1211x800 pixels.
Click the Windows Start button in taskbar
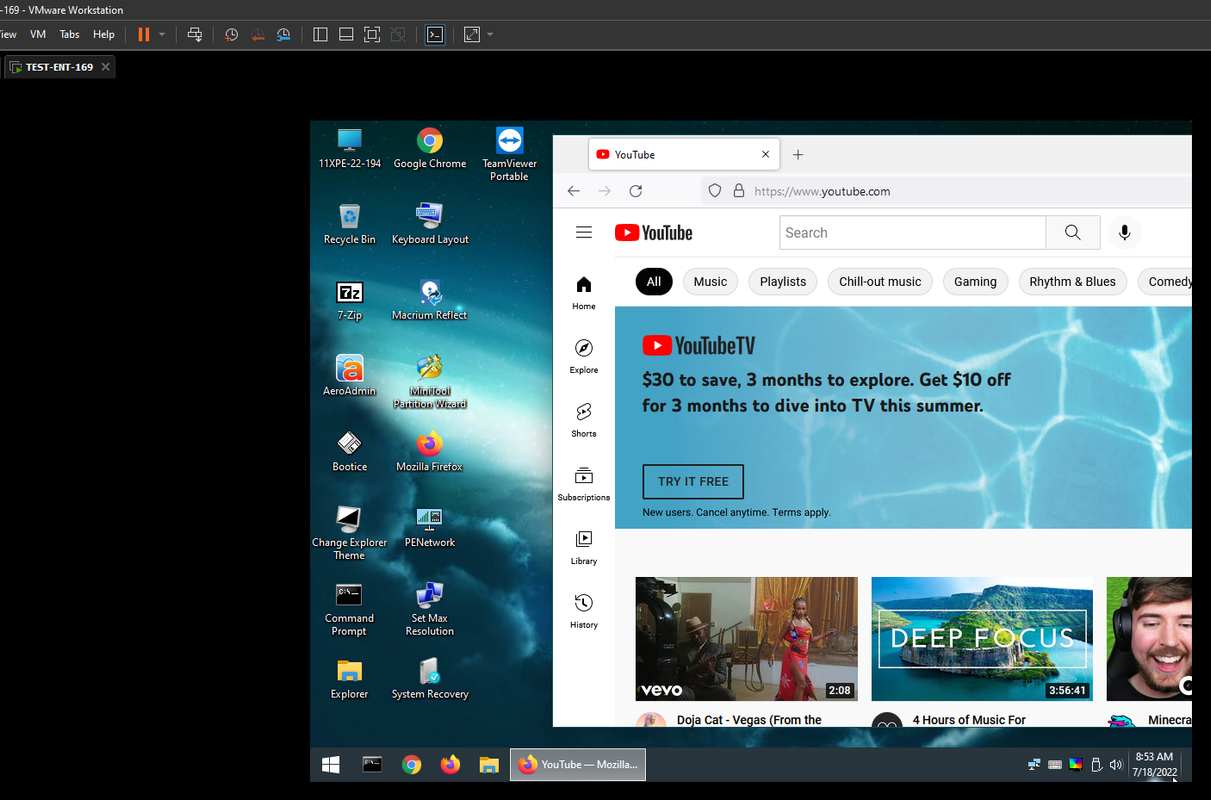tap(331, 765)
